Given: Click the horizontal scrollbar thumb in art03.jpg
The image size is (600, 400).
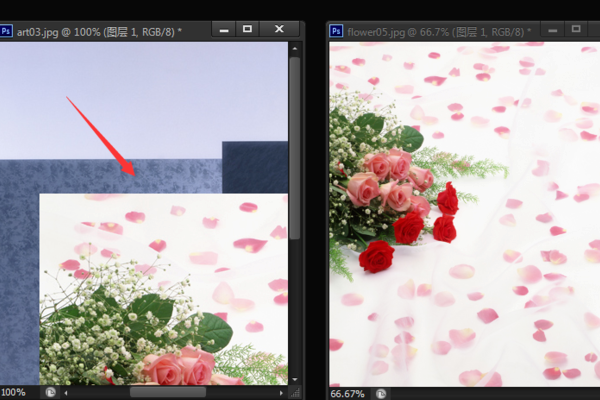Looking at the screenshot, I should [168, 392].
